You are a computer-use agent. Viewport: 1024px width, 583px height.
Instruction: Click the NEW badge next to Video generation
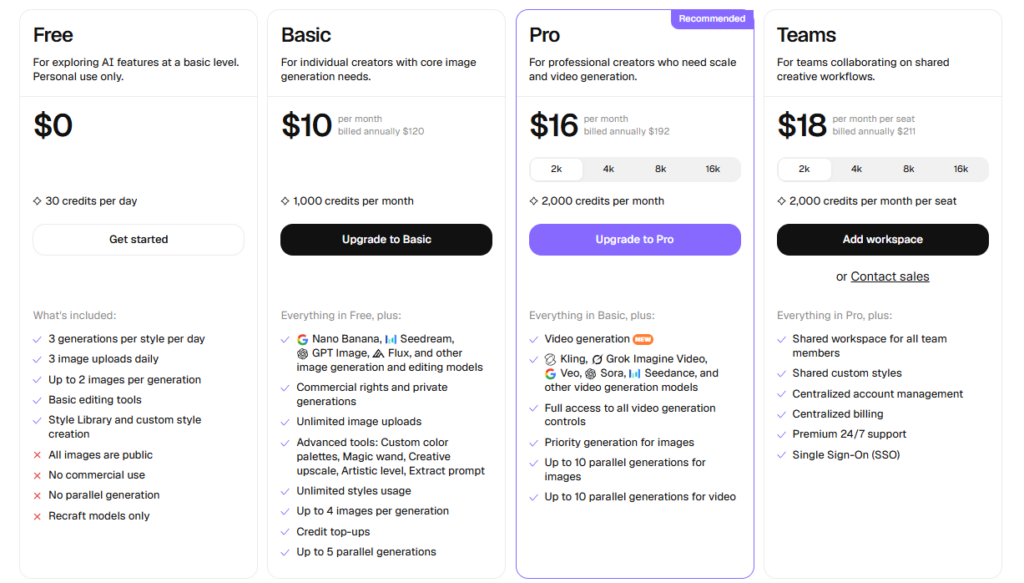[643, 339]
